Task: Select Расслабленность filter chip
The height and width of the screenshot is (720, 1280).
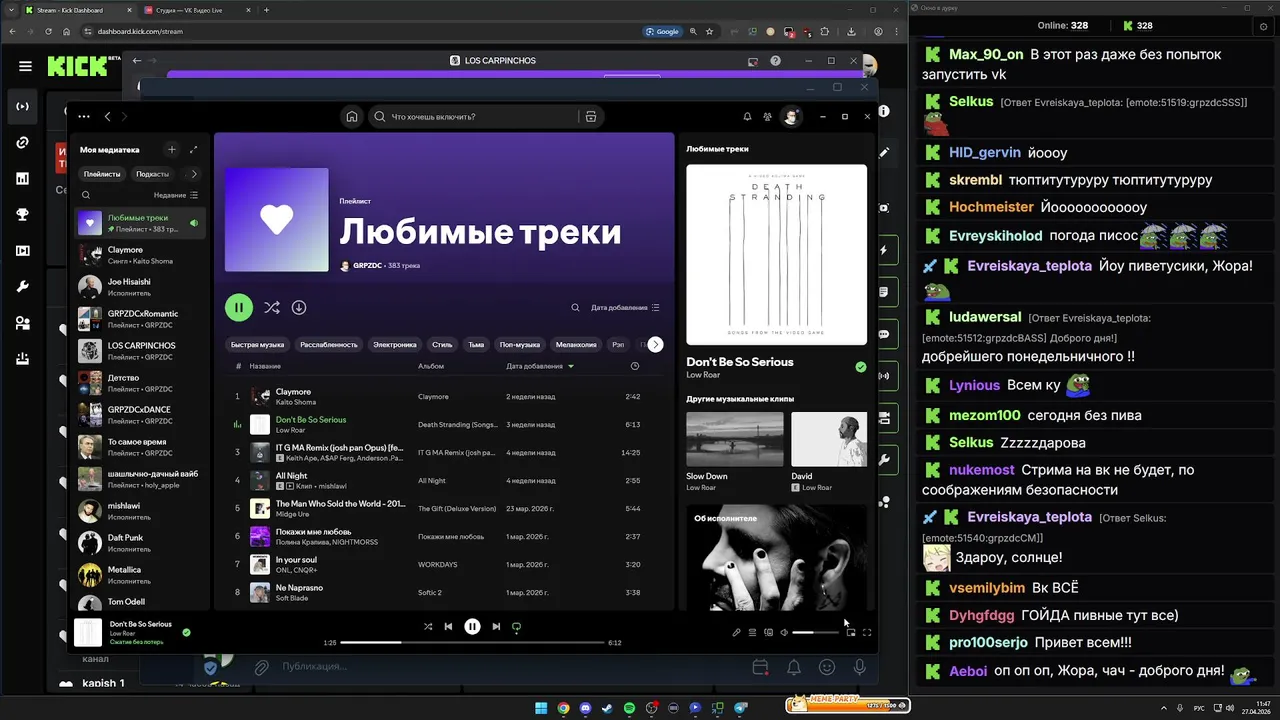Action: click(x=329, y=344)
